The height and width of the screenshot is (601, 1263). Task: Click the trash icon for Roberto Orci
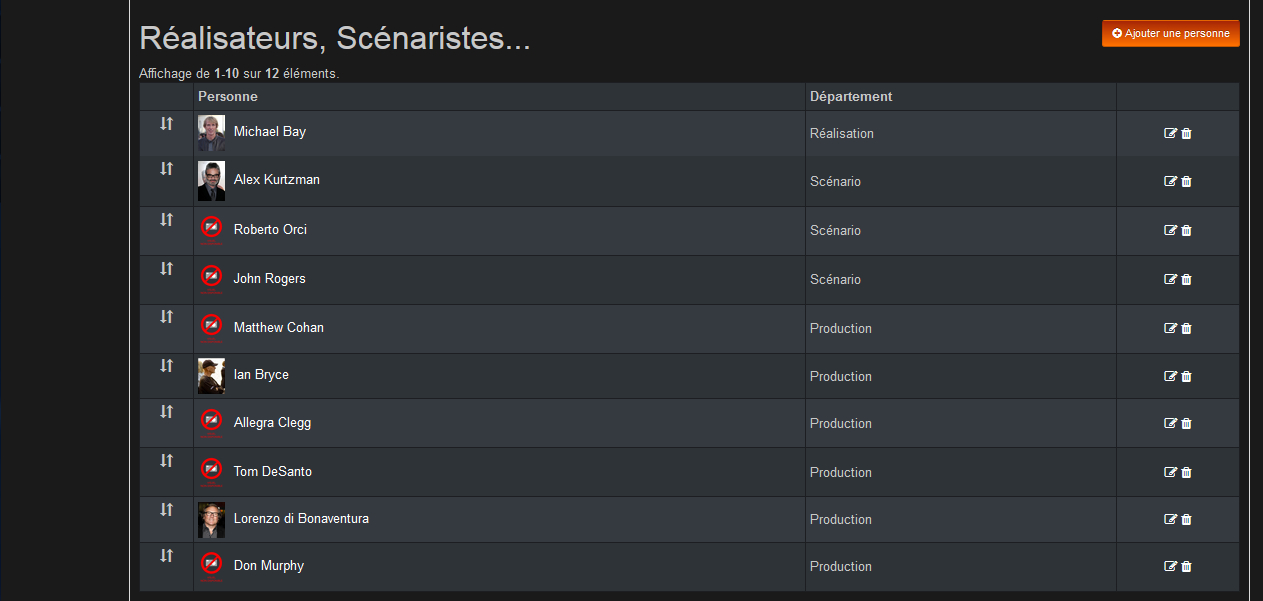click(x=1186, y=231)
